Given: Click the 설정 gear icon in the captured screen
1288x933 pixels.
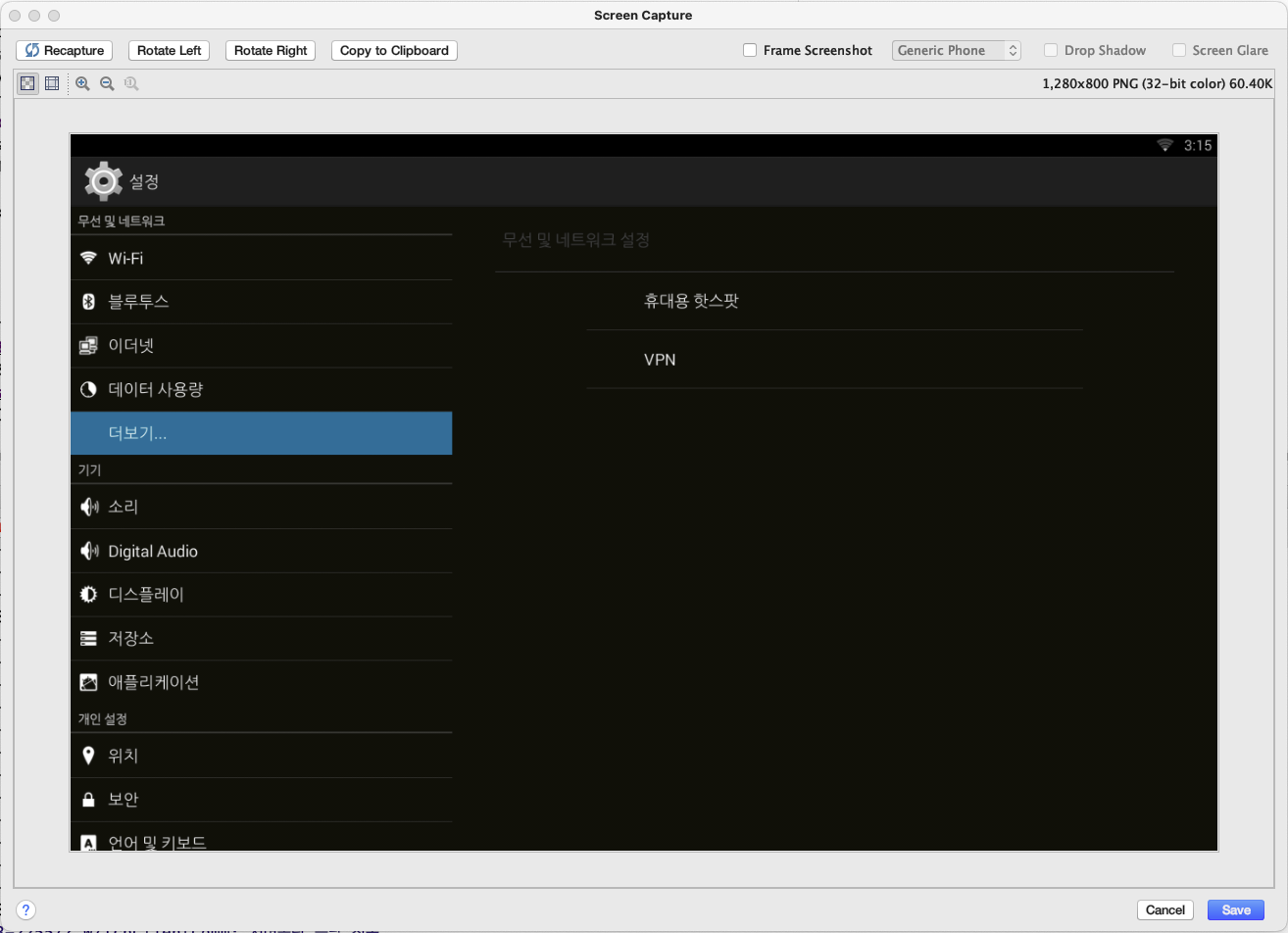Looking at the screenshot, I should click(103, 181).
